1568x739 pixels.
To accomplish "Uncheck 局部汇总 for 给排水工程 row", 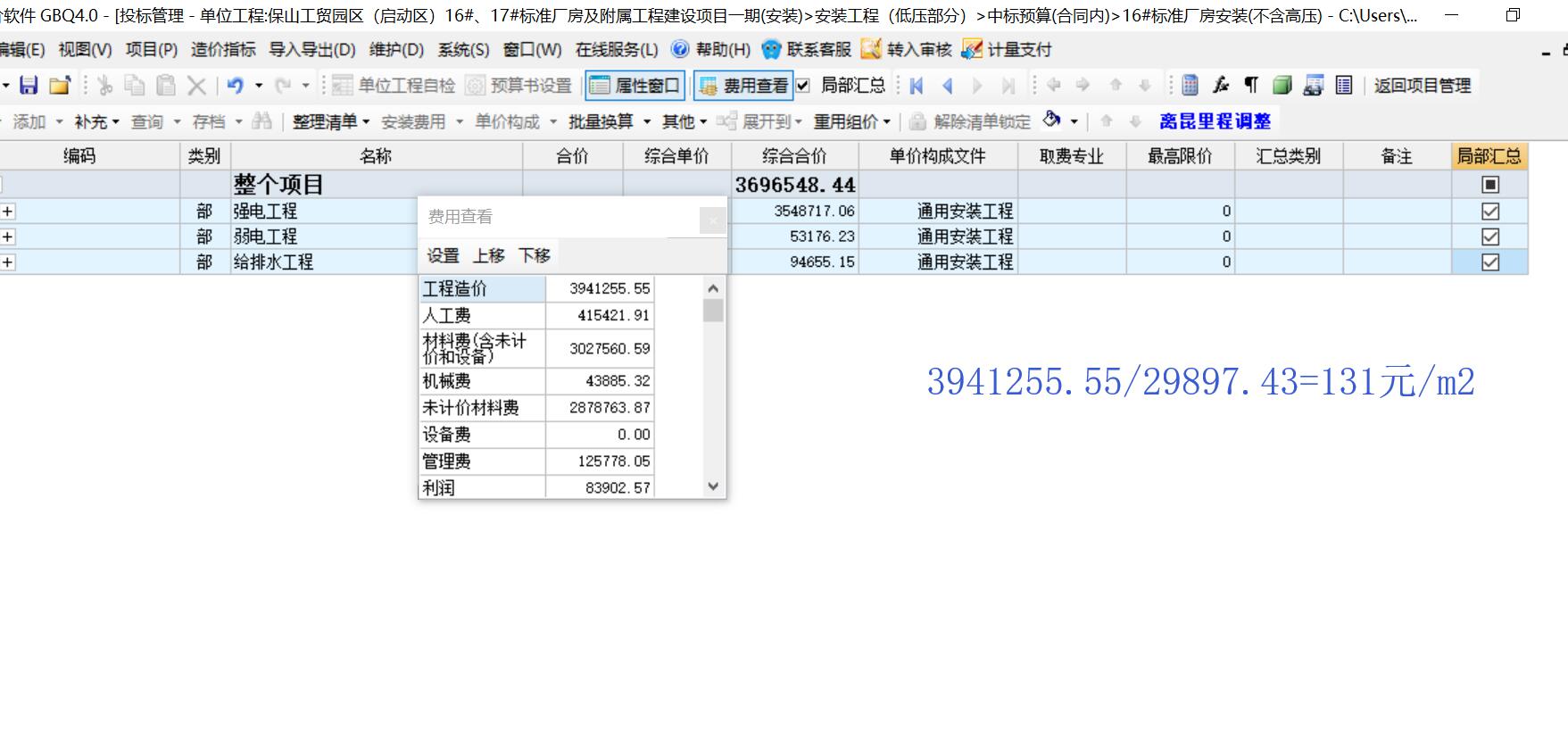I will [1489, 262].
